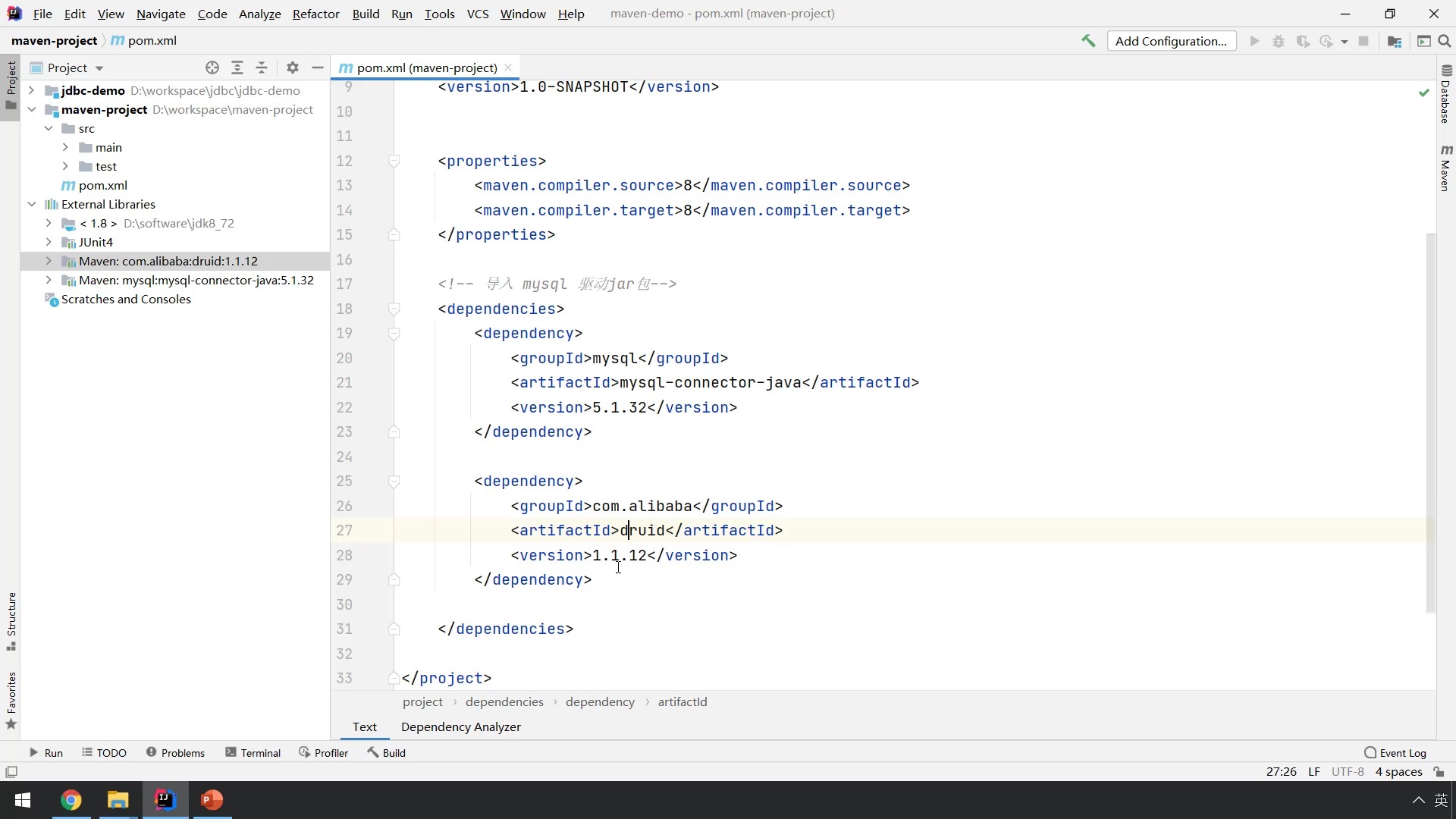Click the LF line separator indicator

tap(1314, 772)
